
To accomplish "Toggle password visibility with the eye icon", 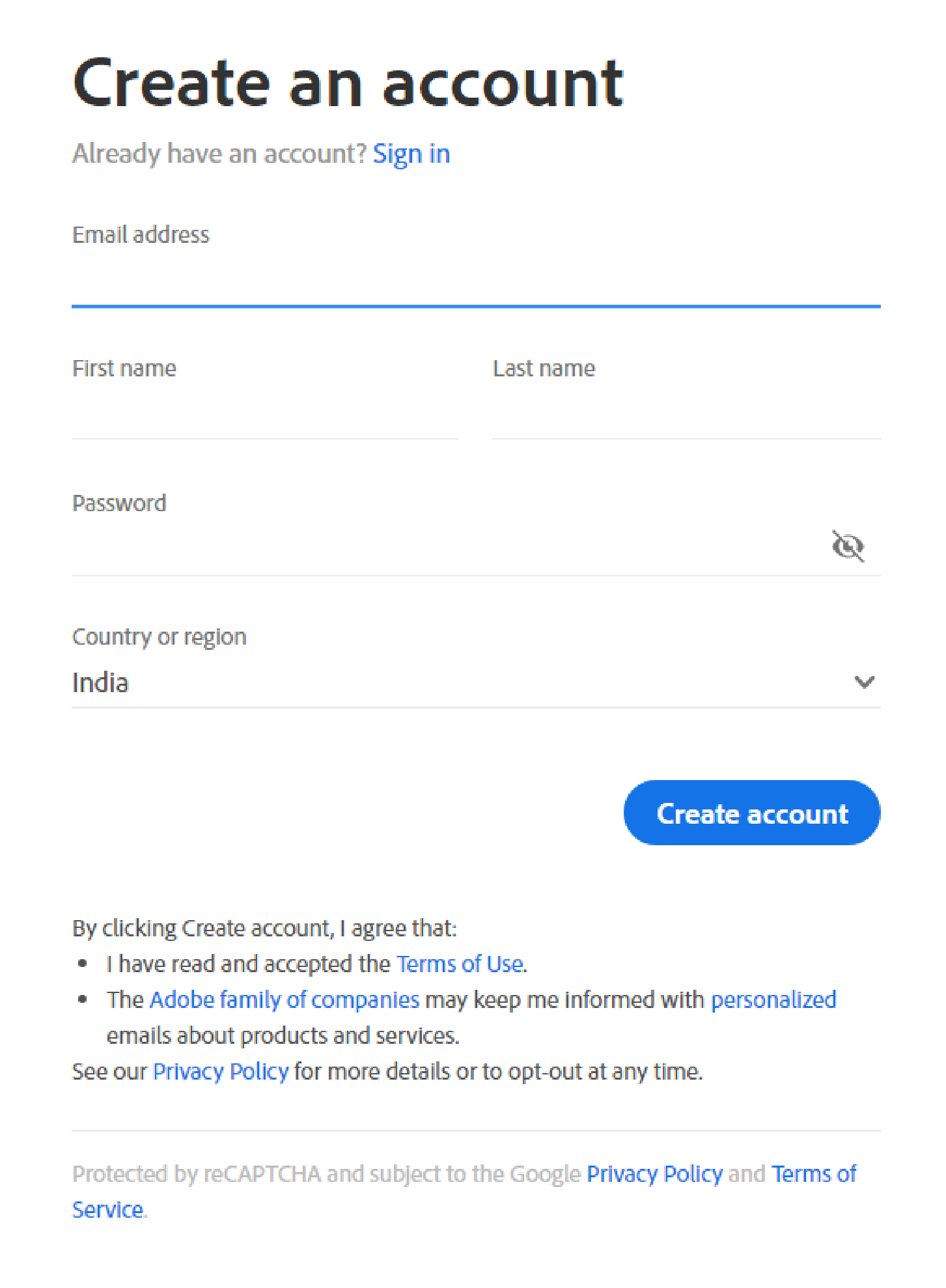I will pos(848,547).
